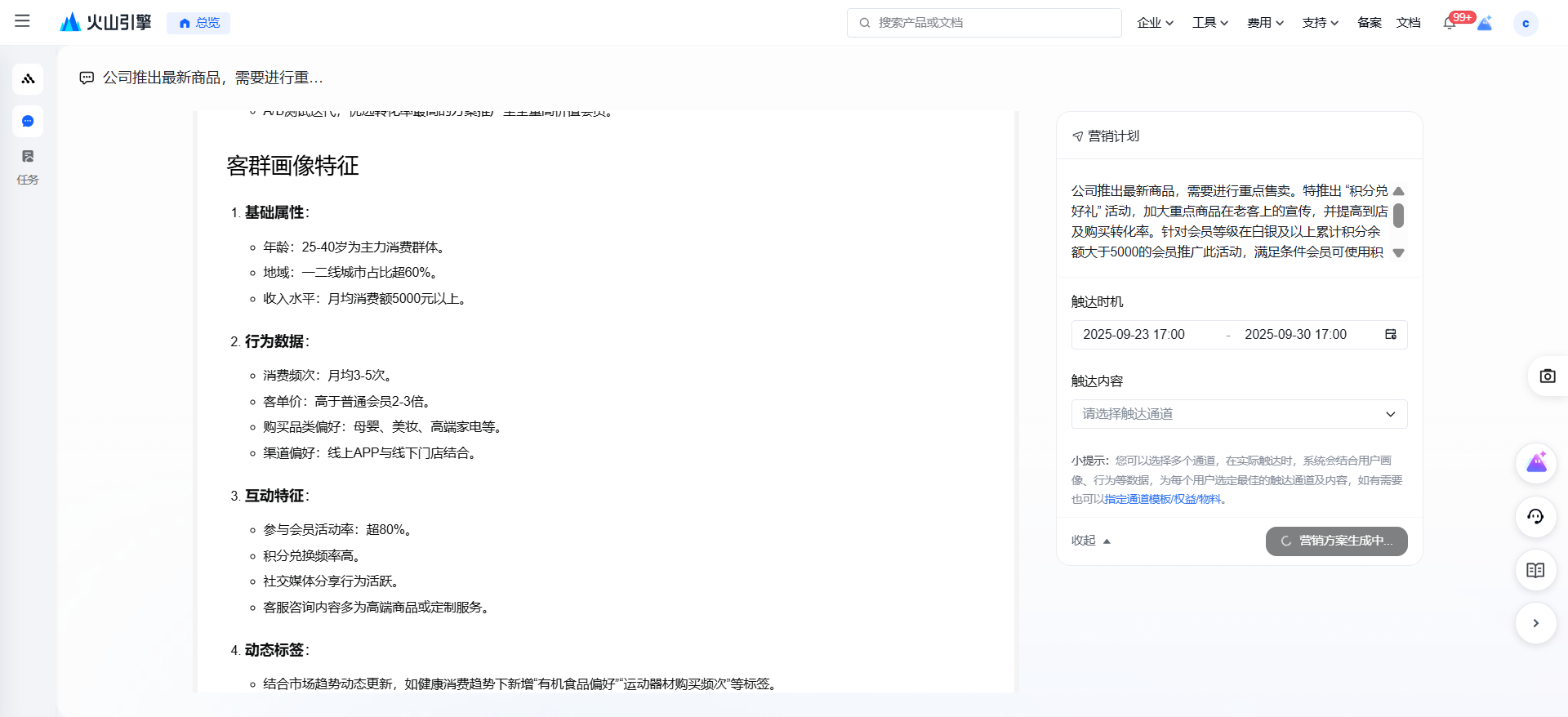Screen dimensions: 1568x717
Task: Open the user avatar menu
Action: point(1526,23)
